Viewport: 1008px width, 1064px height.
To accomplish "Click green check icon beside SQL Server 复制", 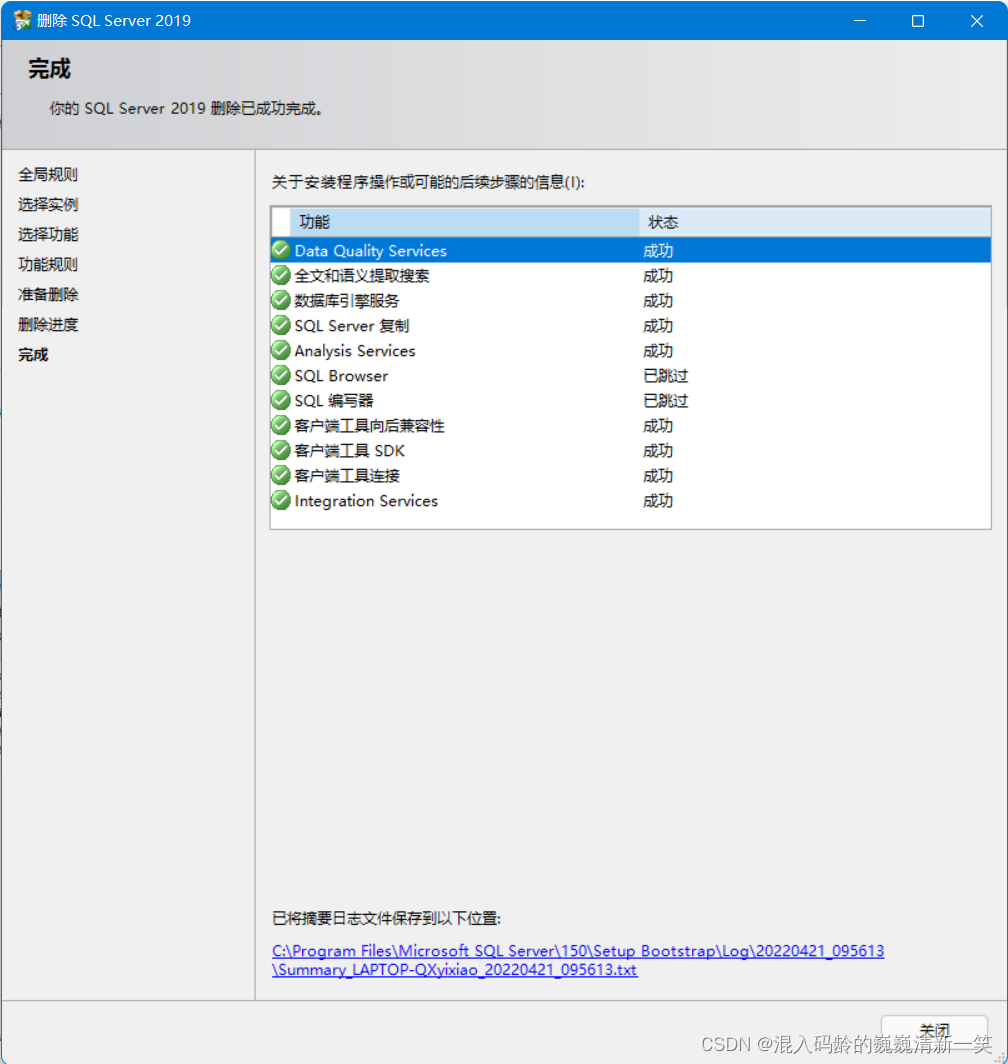I will pyautogui.click(x=280, y=326).
